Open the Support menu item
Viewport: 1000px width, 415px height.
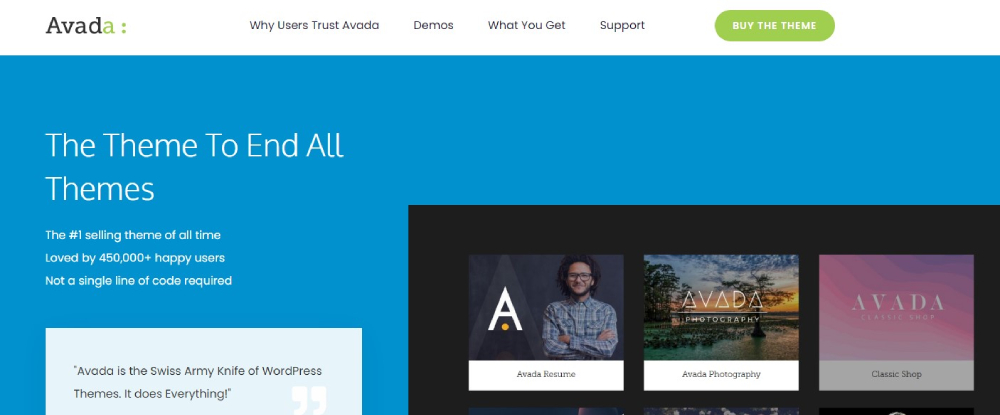(622, 26)
